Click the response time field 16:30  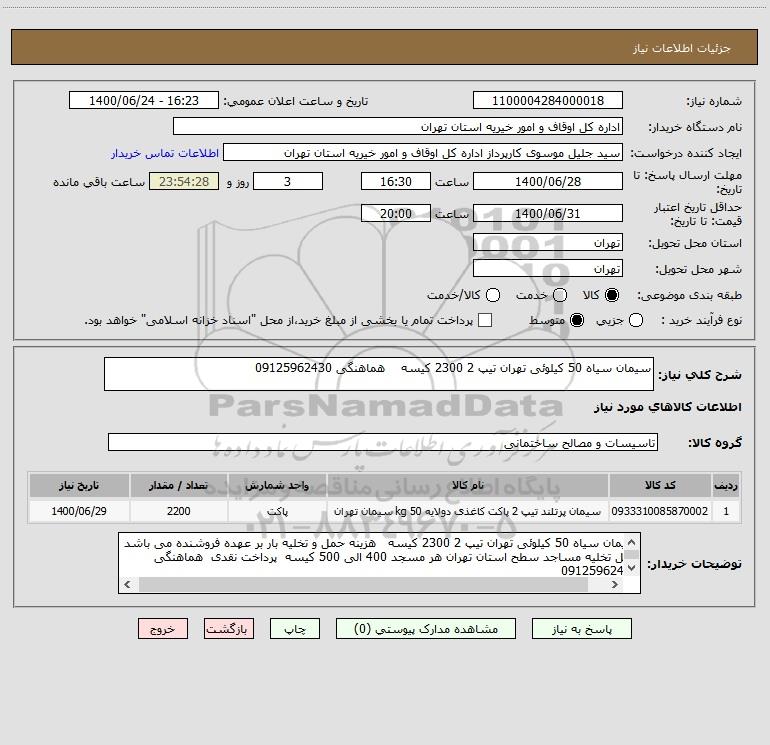coord(396,182)
